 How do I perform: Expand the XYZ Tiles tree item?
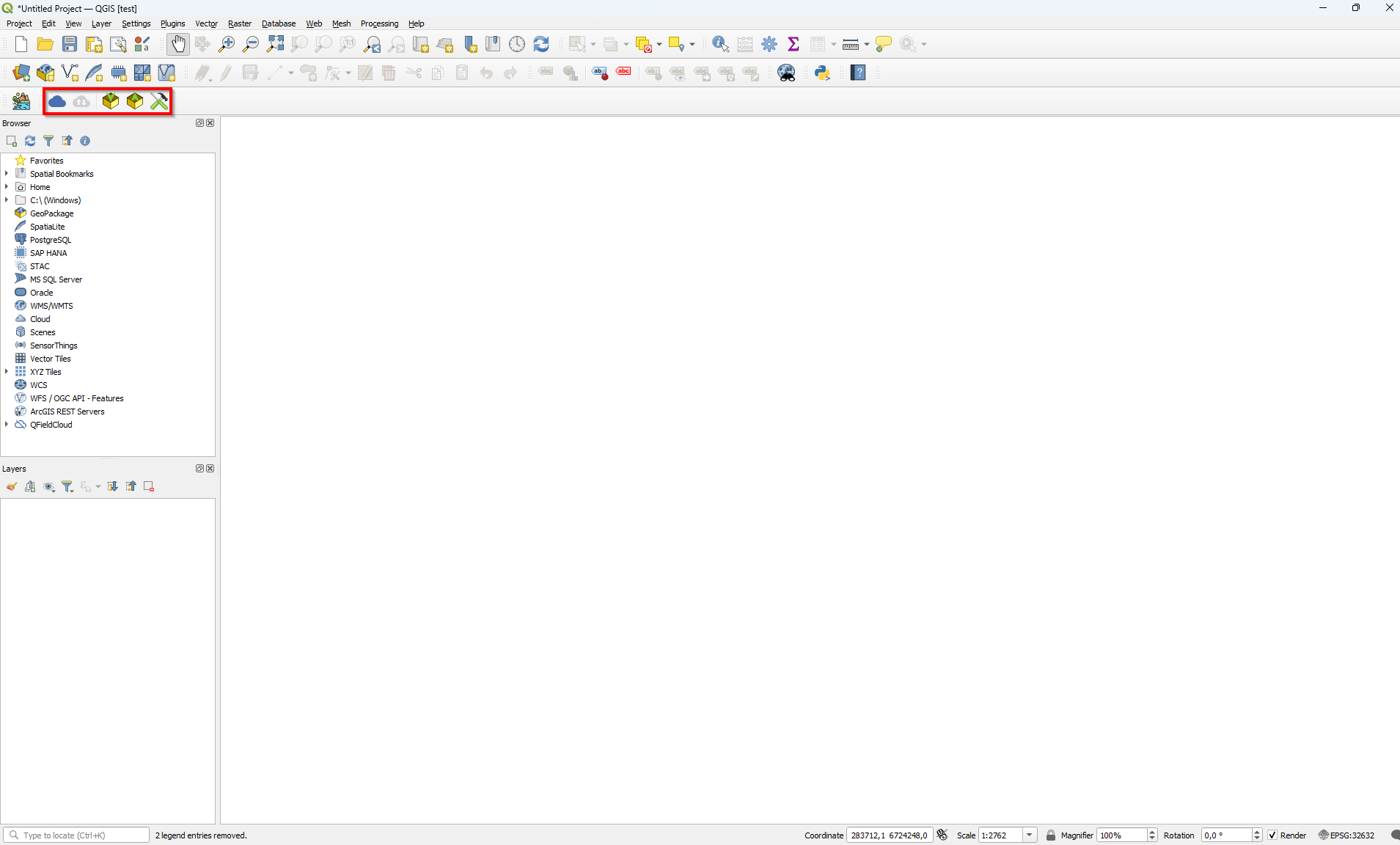coord(7,372)
